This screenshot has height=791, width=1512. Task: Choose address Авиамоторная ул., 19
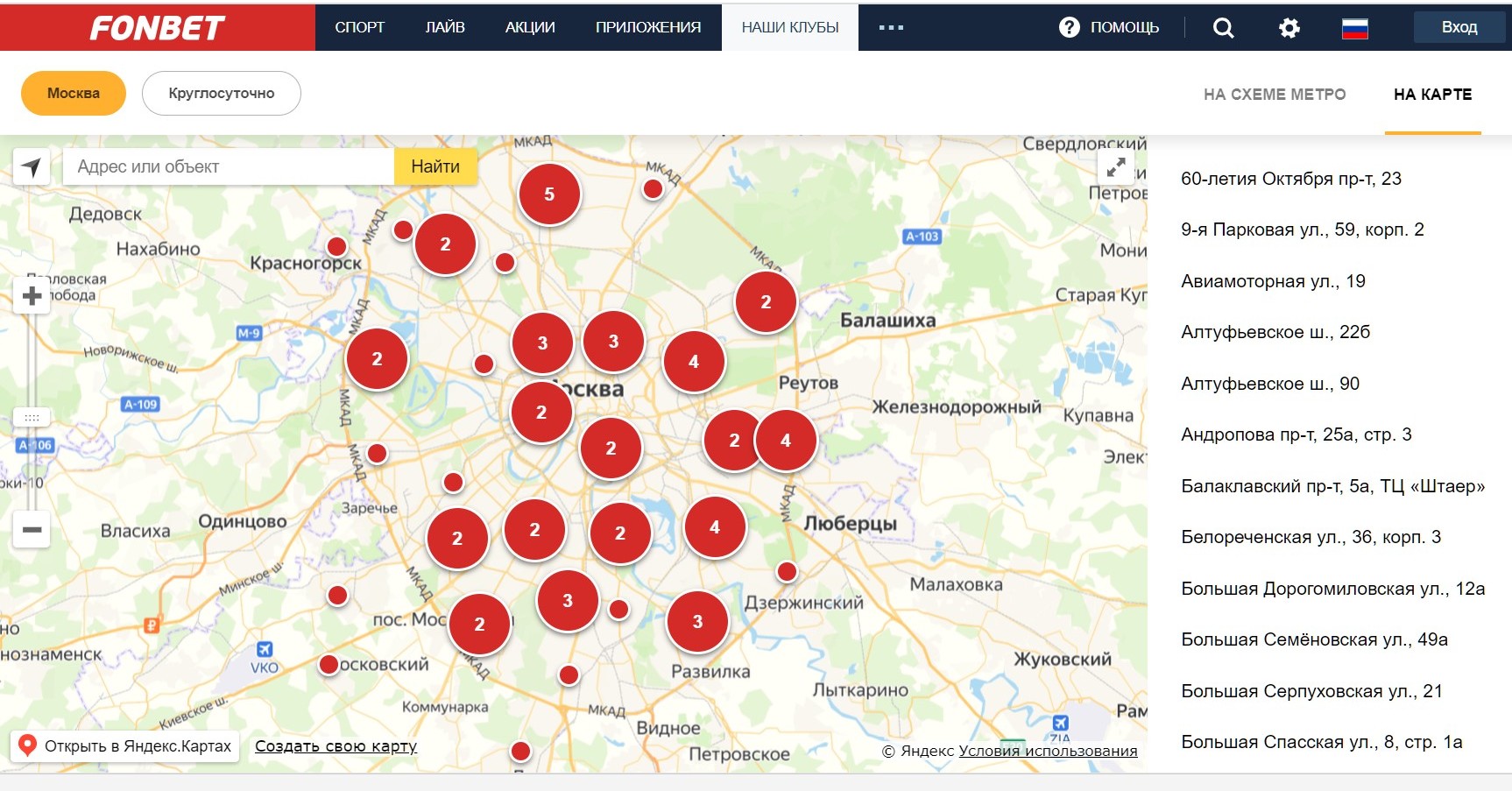pyautogui.click(x=1273, y=281)
